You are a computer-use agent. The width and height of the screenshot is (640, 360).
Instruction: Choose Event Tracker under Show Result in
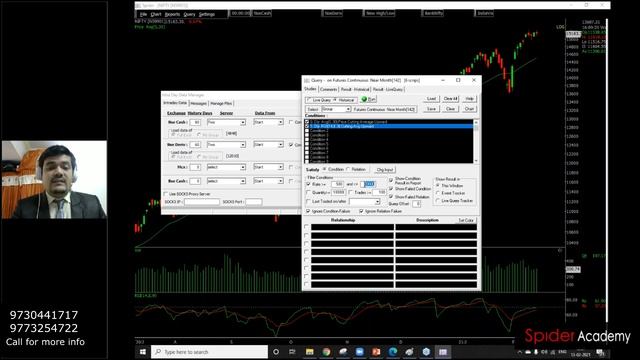[438, 193]
